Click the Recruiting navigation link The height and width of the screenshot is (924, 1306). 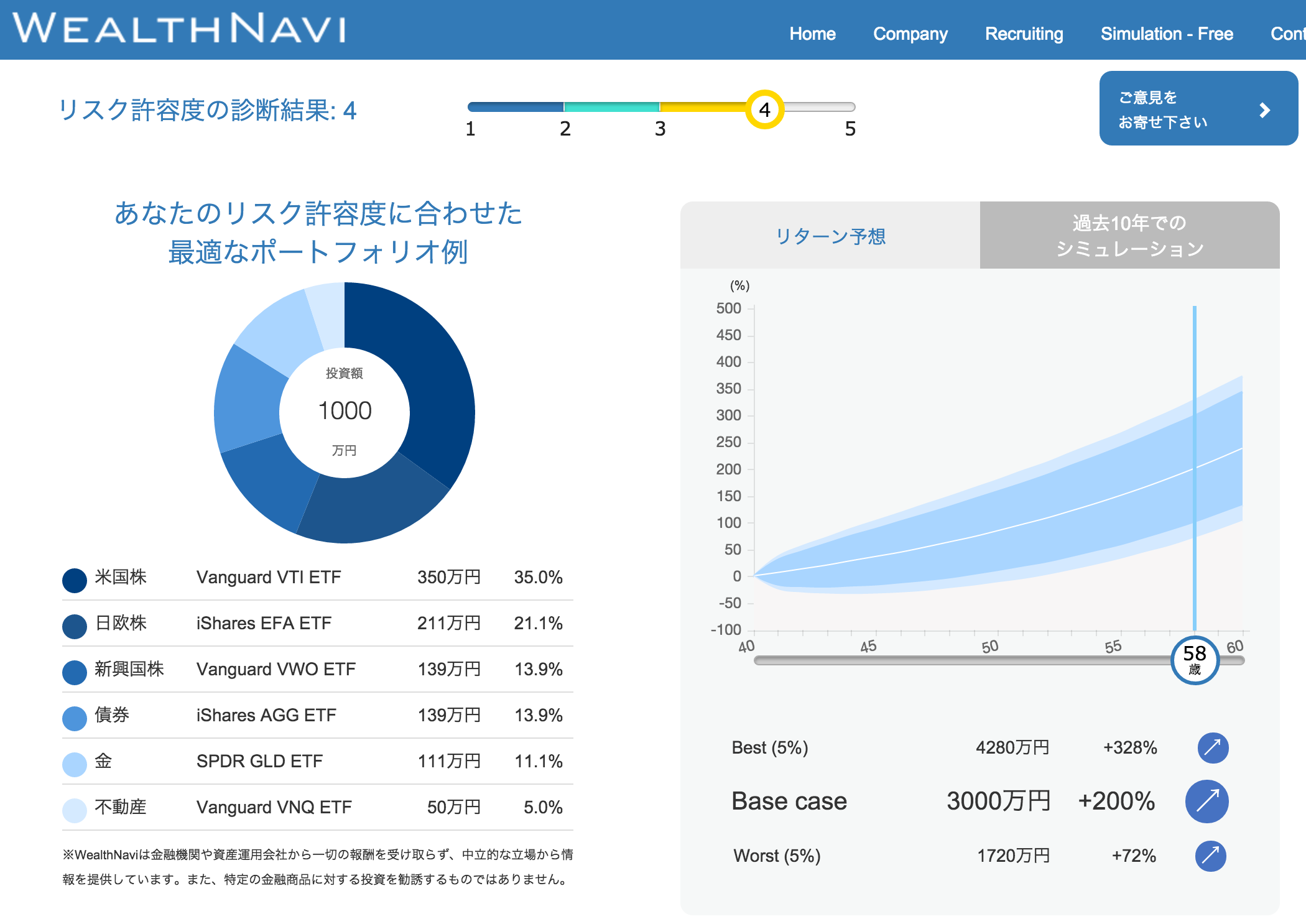(1024, 34)
